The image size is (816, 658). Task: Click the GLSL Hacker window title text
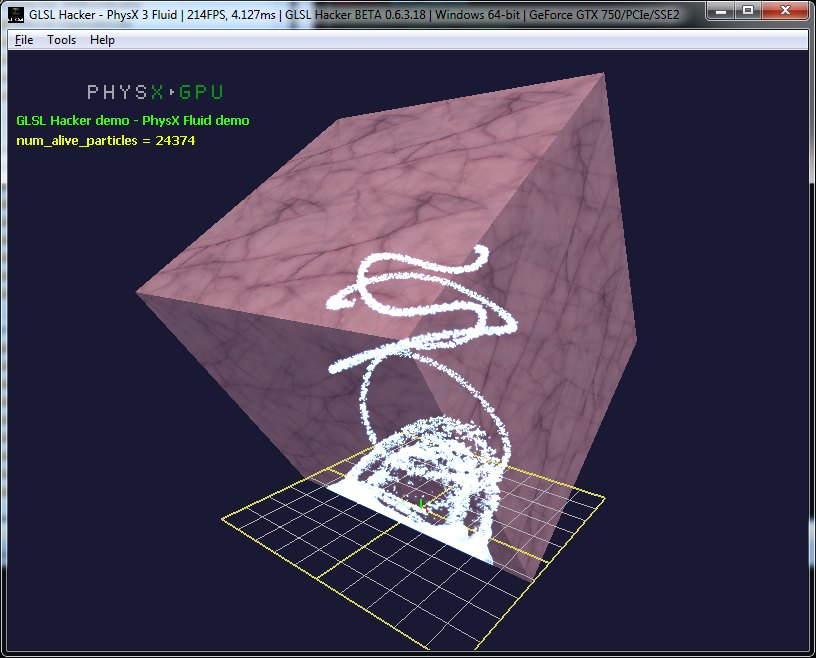pyautogui.click(x=354, y=15)
